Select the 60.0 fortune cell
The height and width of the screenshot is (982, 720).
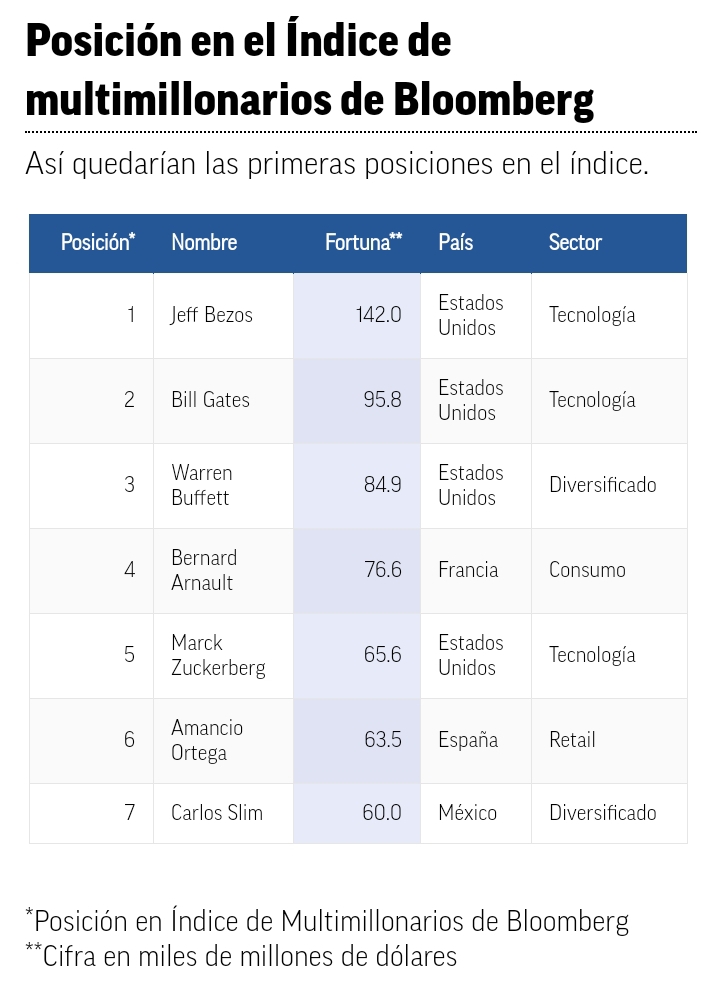coord(381,813)
